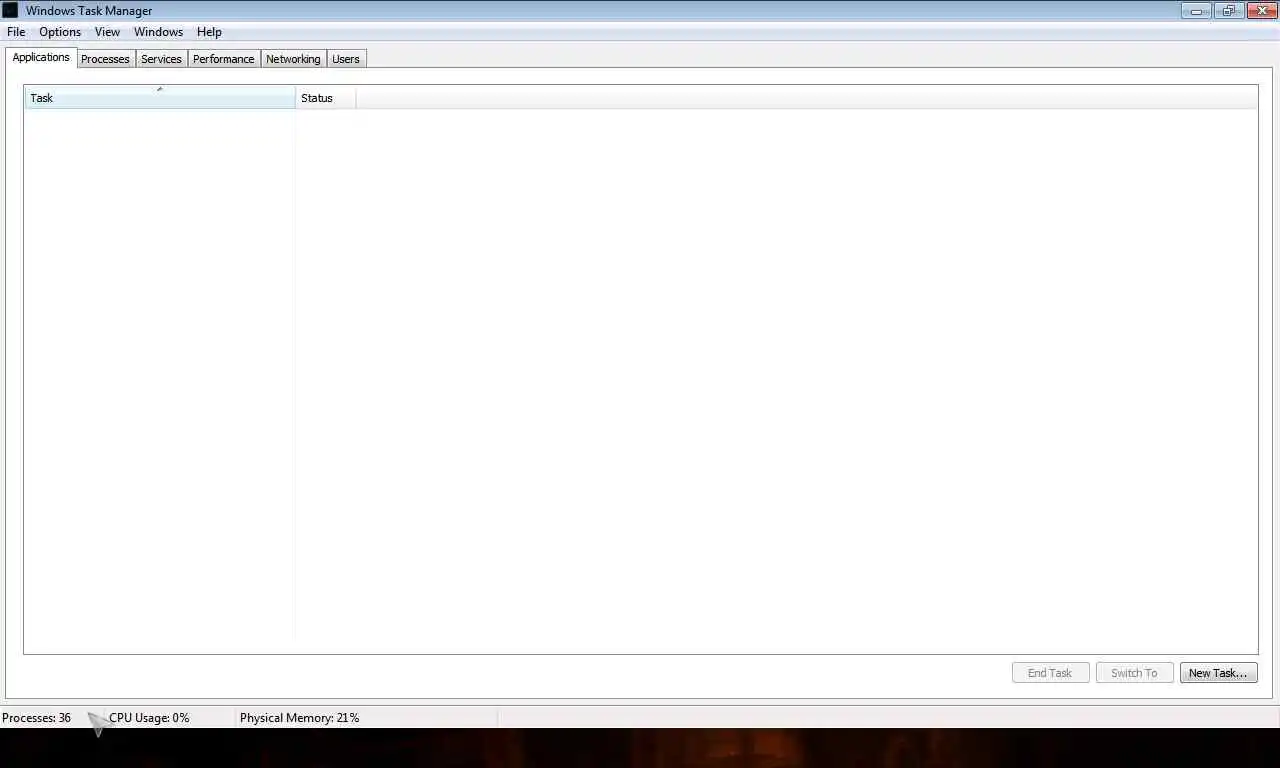
Task: Switch to the Processes tab
Action: pyautogui.click(x=105, y=59)
